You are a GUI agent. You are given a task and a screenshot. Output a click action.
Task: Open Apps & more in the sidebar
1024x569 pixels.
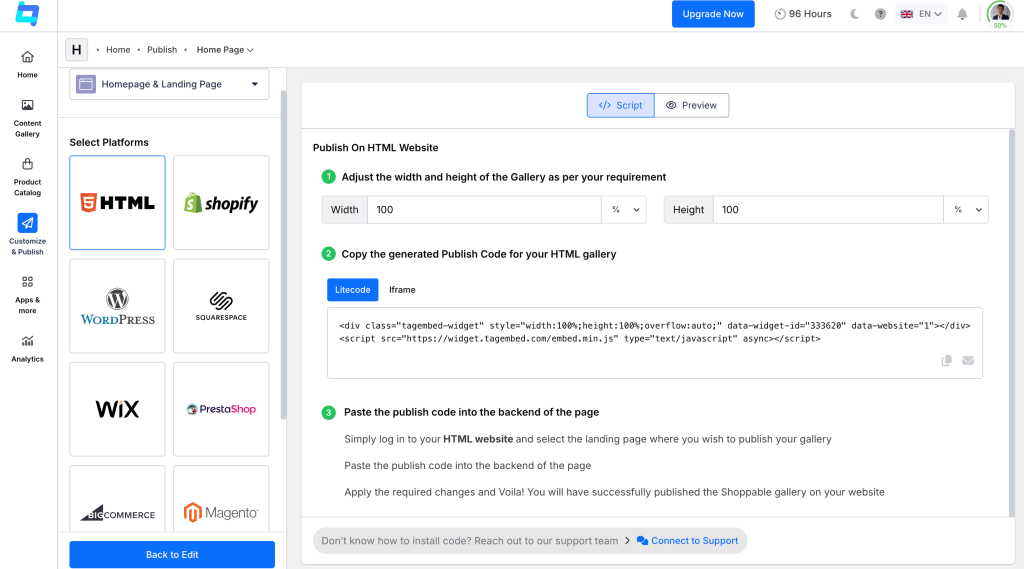pos(27,295)
